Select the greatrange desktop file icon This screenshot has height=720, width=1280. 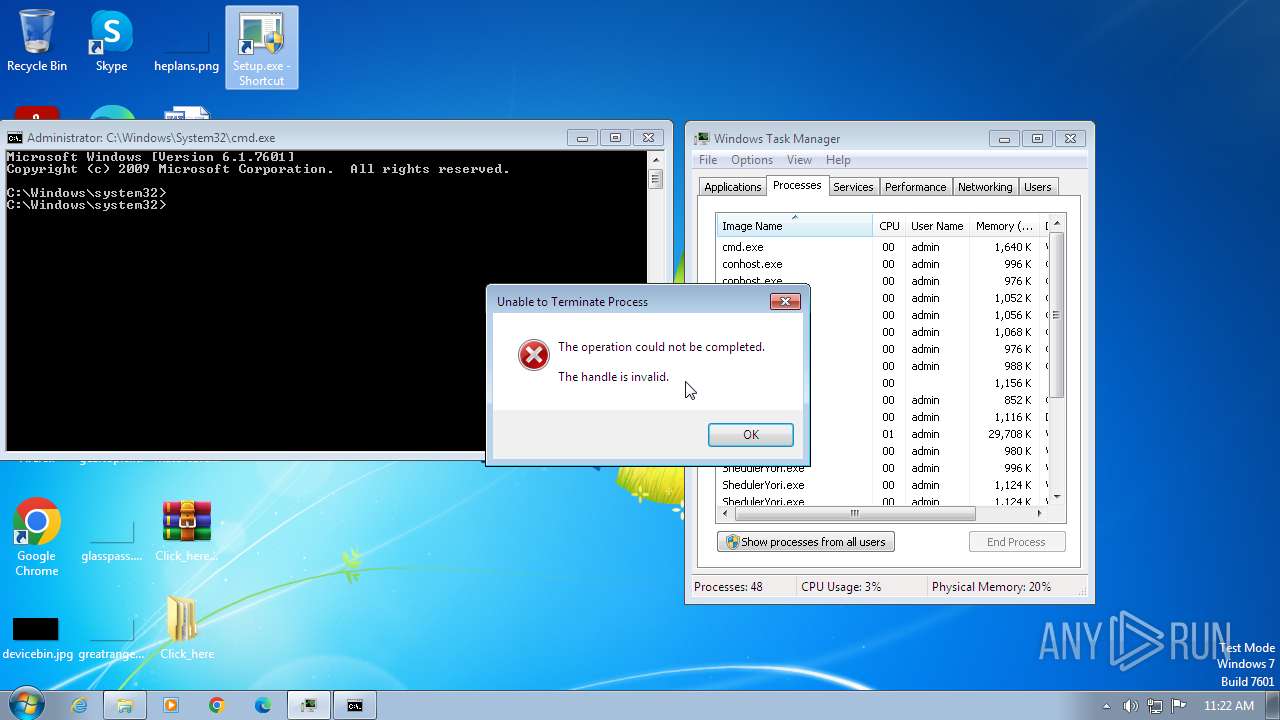click(x=111, y=638)
